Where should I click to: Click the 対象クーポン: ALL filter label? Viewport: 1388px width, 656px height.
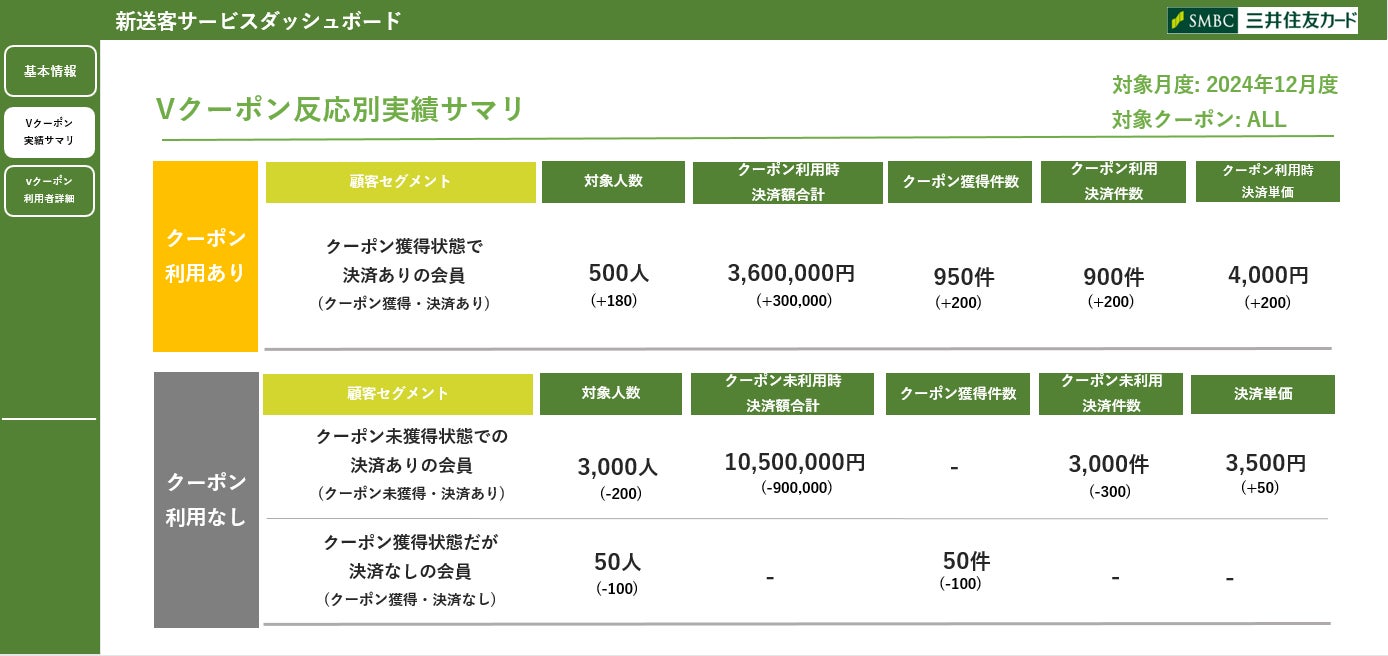pyautogui.click(x=1198, y=120)
